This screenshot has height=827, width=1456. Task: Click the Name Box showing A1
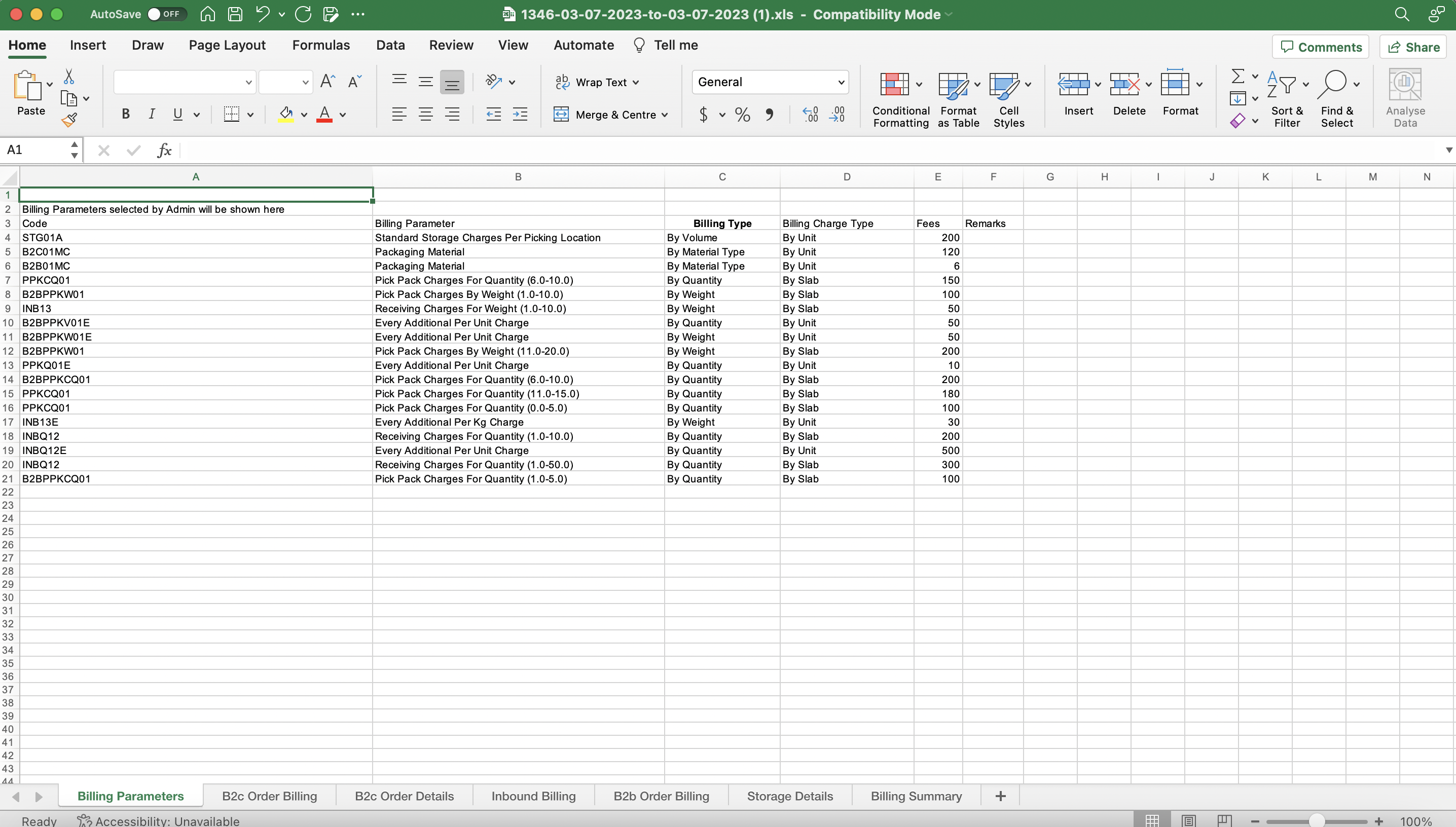(x=35, y=150)
